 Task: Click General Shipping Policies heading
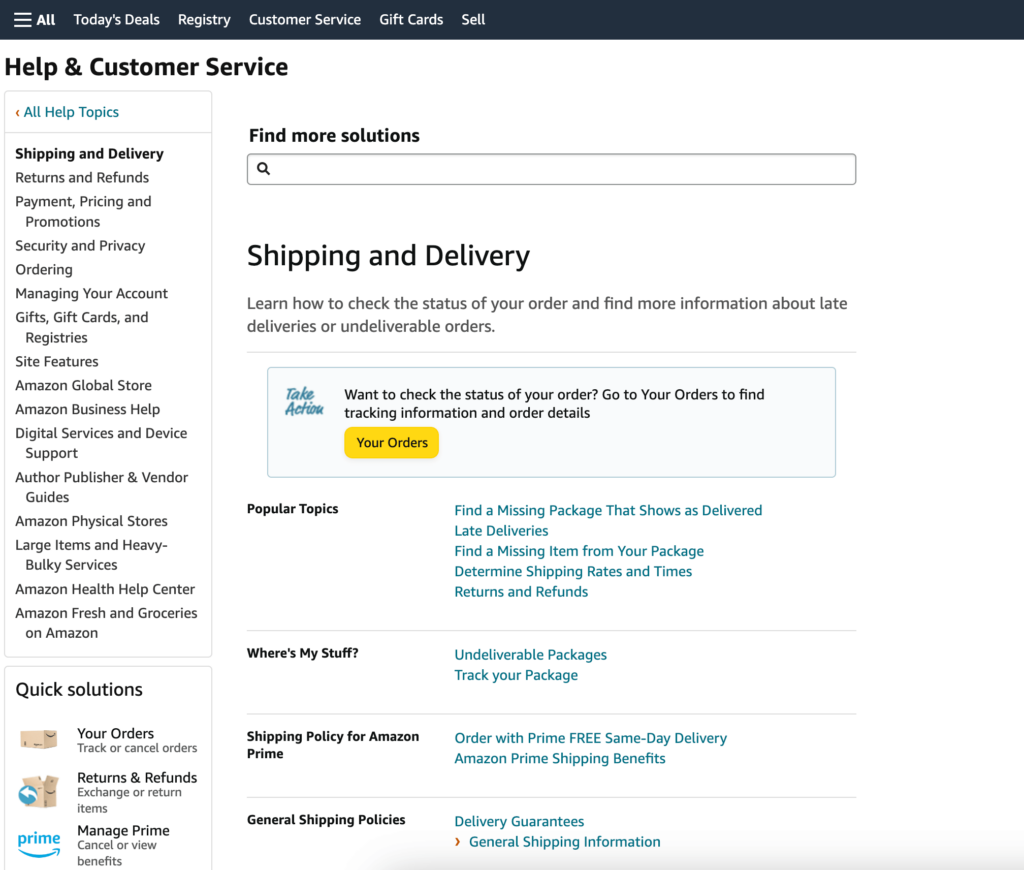click(x=326, y=820)
